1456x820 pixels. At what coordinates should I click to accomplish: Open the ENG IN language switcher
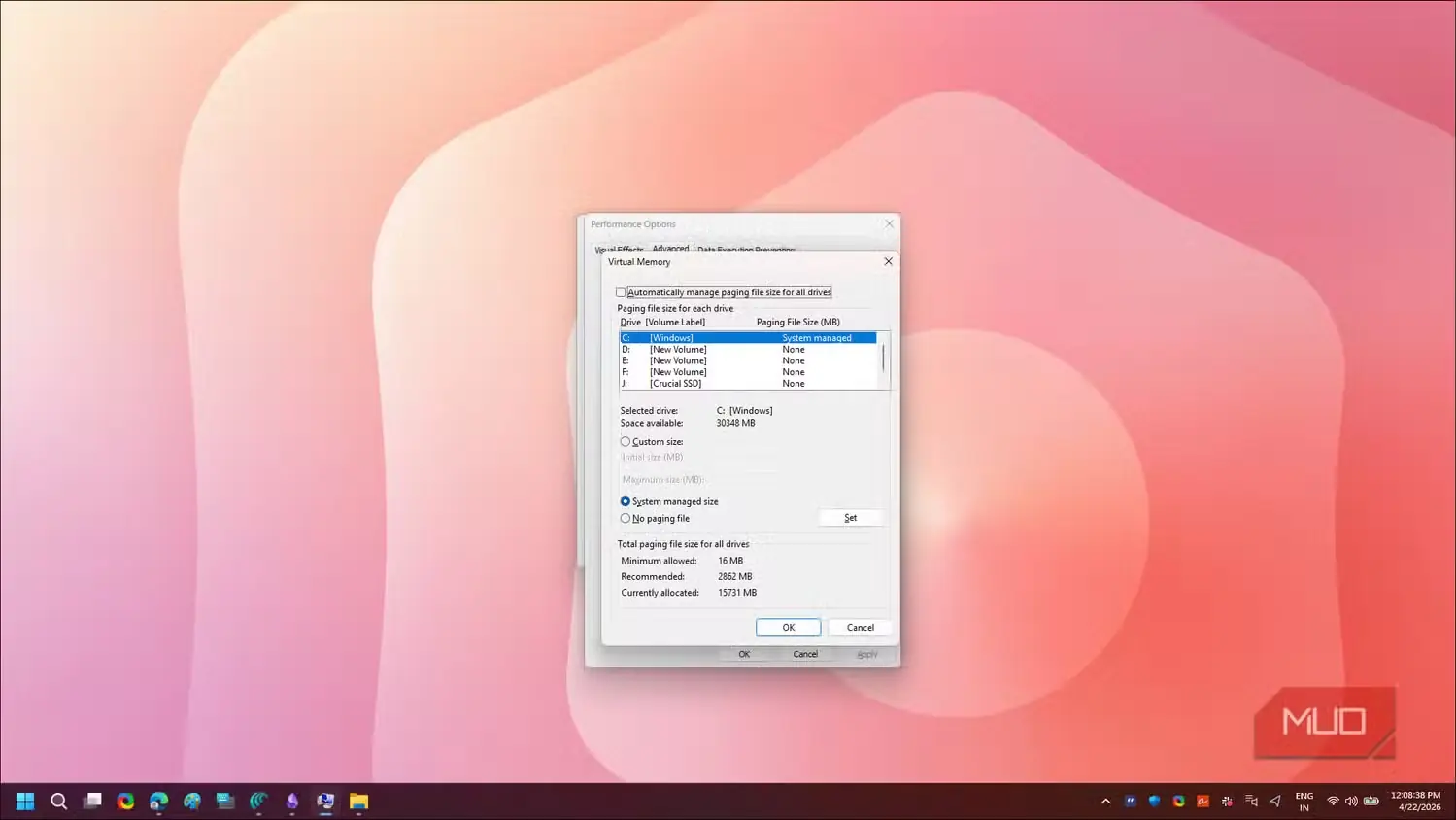(x=1304, y=802)
